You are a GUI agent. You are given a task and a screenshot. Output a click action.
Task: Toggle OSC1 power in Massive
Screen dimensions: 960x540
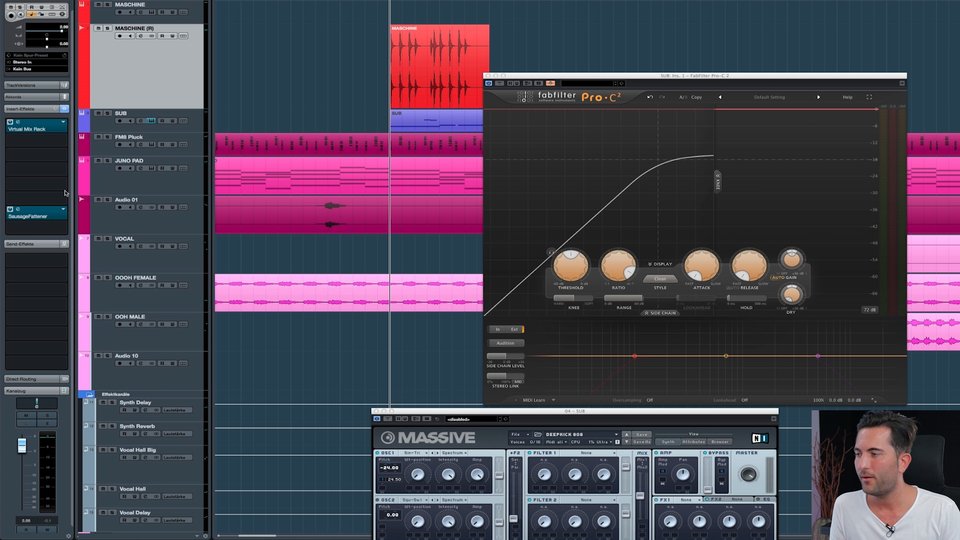click(x=378, y=453)
